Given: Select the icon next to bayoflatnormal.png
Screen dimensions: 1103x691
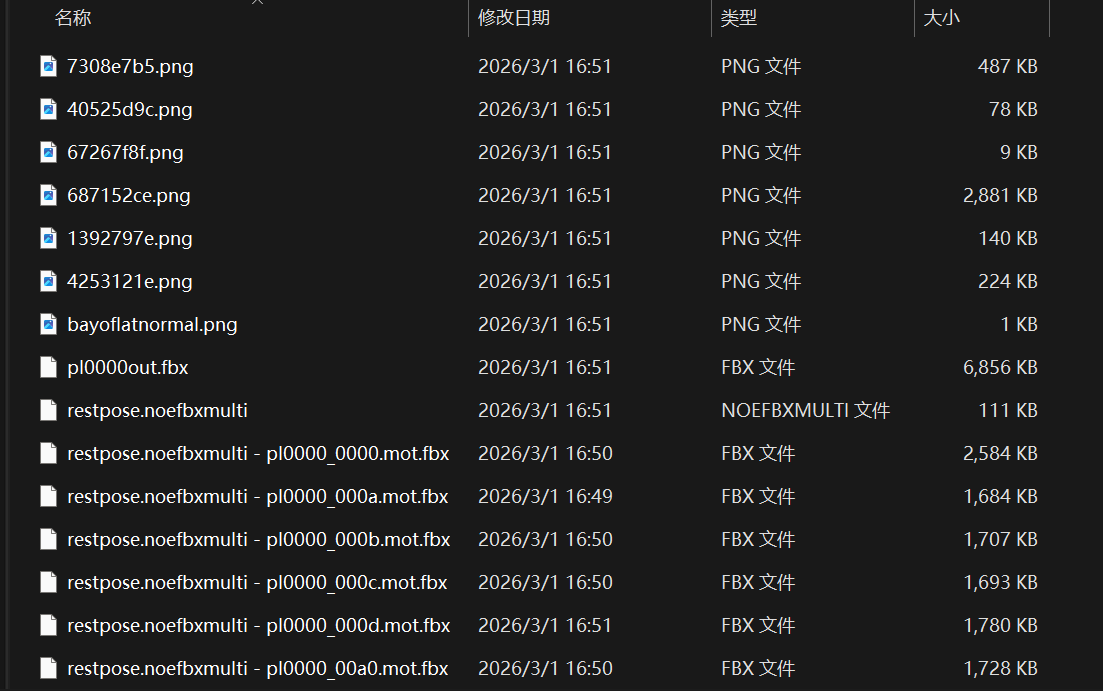Looking at the screenshot, I should [48, 325].
